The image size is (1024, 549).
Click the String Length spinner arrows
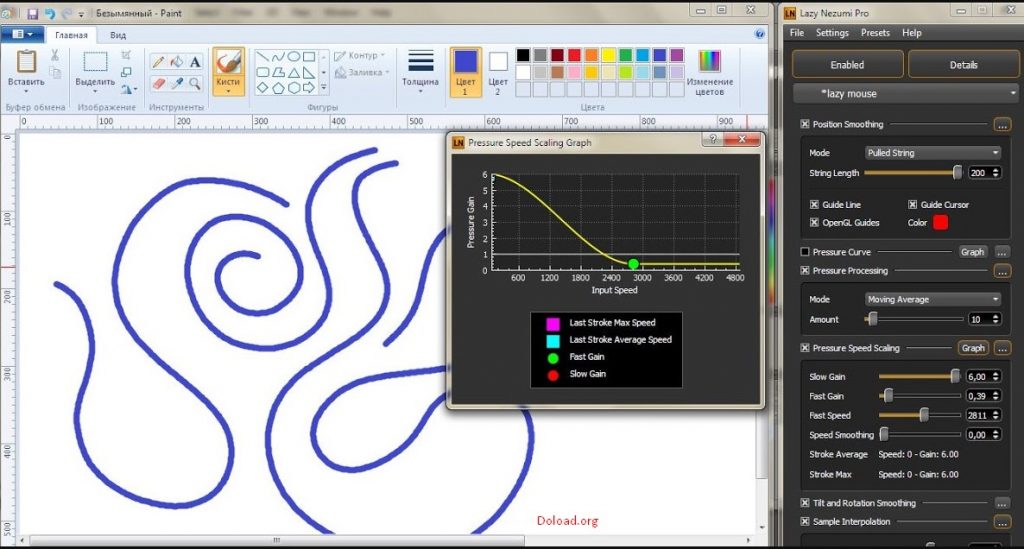tap(996, 173)
